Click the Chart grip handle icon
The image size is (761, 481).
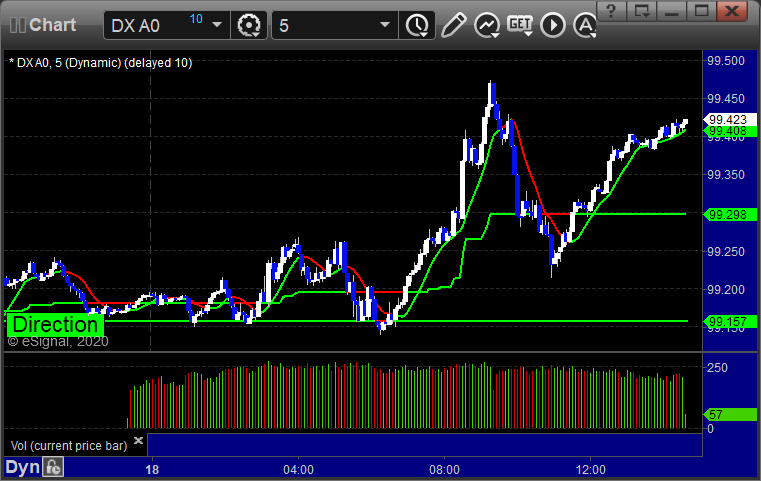[17, 25]
